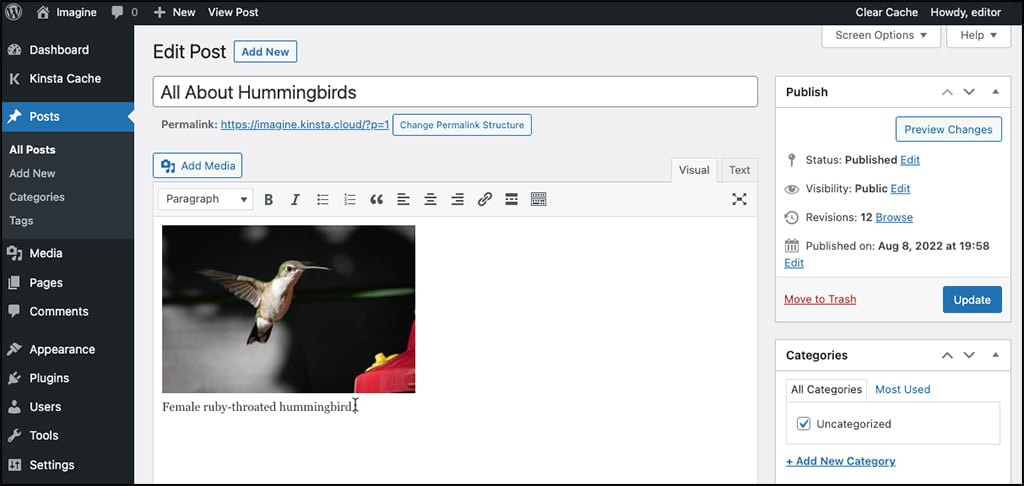Click the insert/edit link icon
The width and height of the screenshot is (1024, 486).
click(x=485, y=200)
